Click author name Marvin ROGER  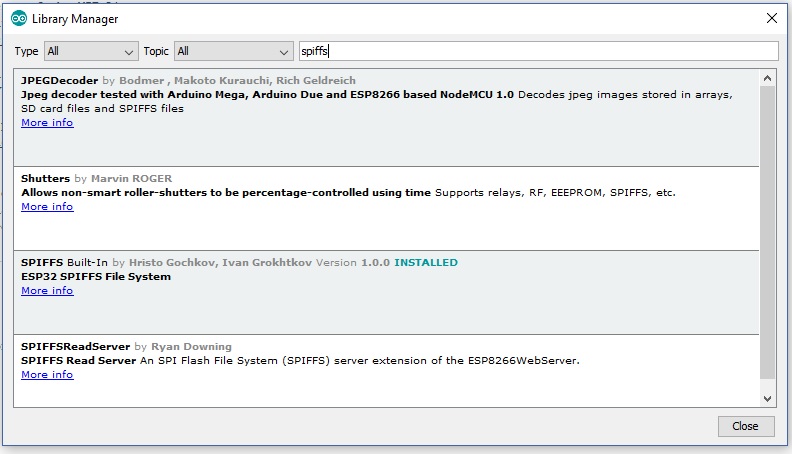(131, 178)
